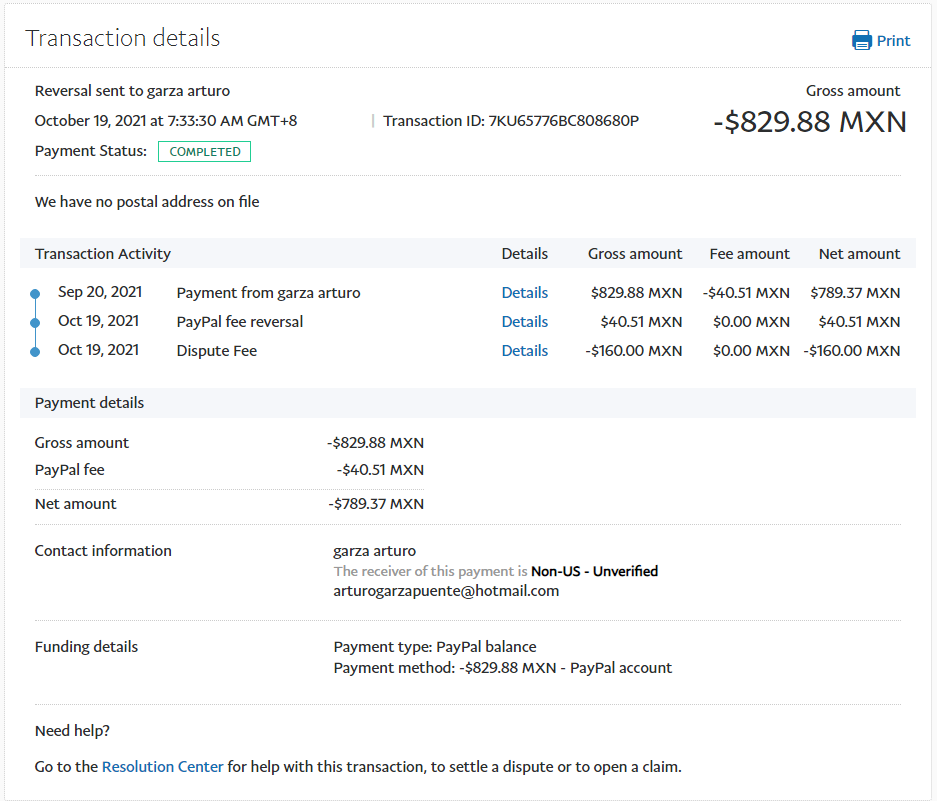
Task: Select the Payment from garza arturo label
Action: point(268,293)
